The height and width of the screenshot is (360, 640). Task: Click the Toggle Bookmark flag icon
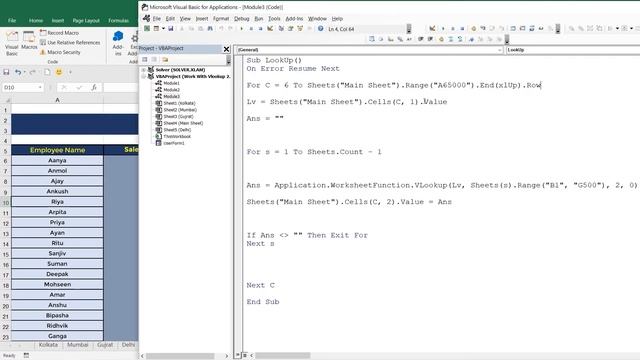pos(471,39)
